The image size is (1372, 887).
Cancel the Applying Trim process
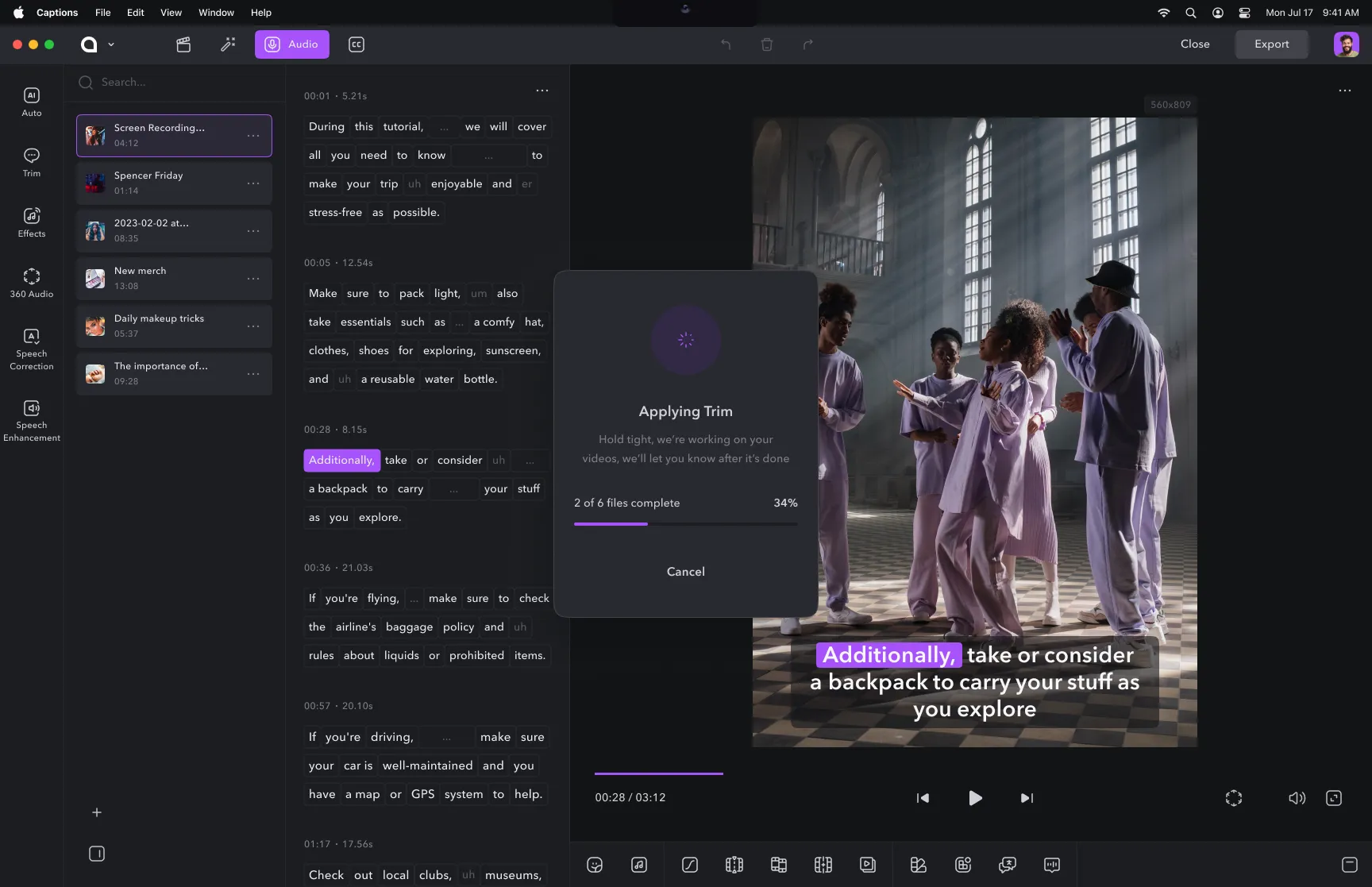point(685,571)
